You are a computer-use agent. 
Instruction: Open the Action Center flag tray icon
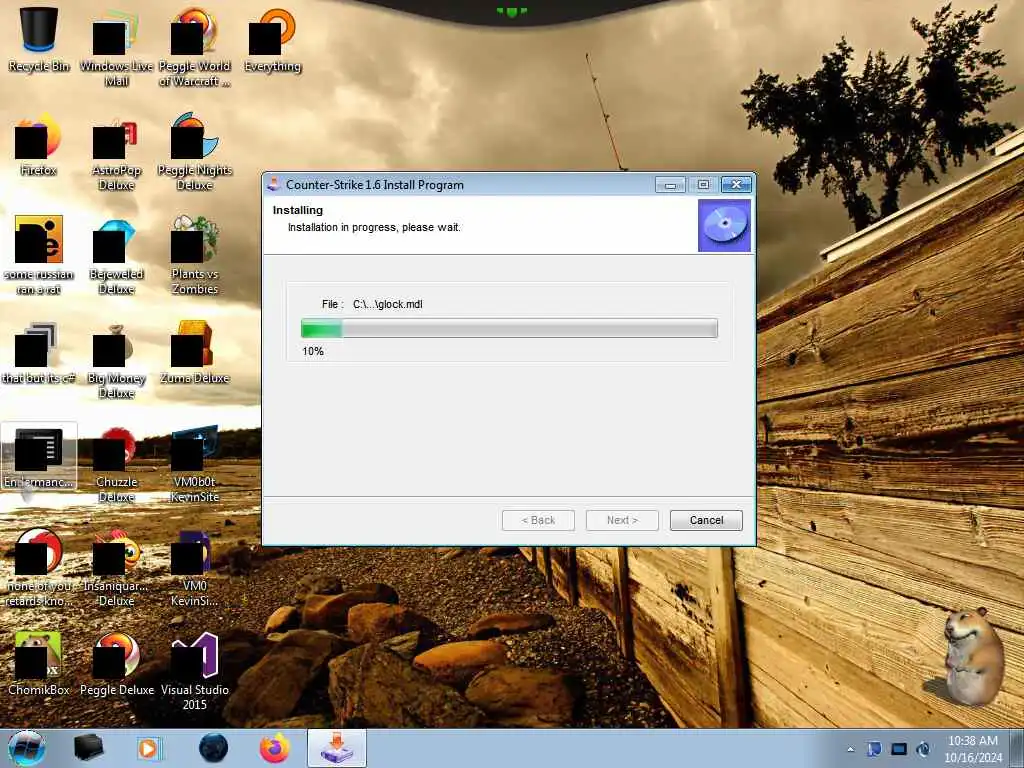click(874, 749)
